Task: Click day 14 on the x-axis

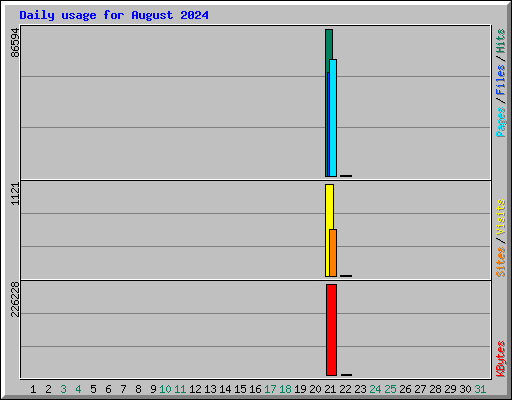Action: pos(225,389)
